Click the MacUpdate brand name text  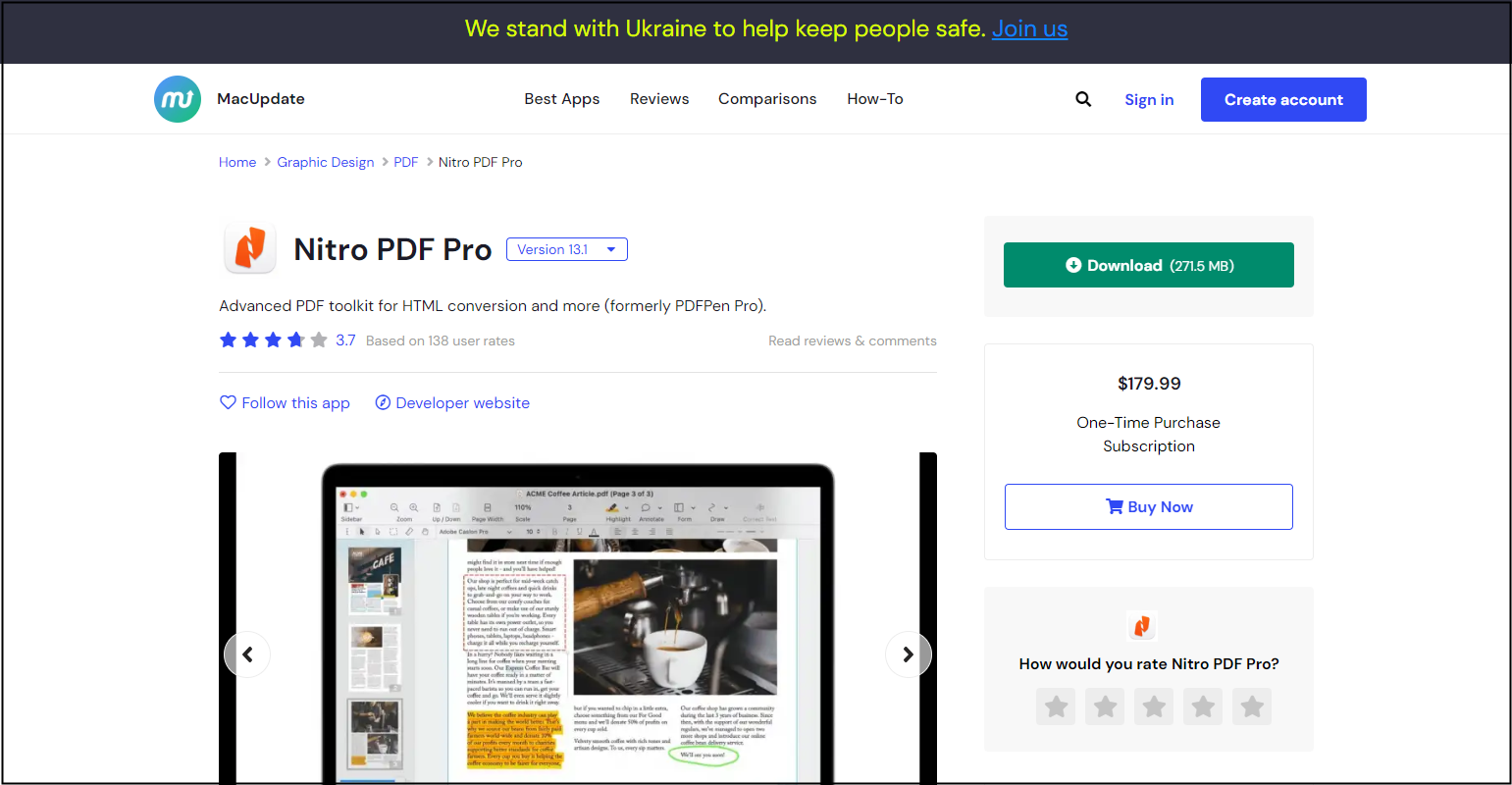pyautogui.click(x=261, y=99)
